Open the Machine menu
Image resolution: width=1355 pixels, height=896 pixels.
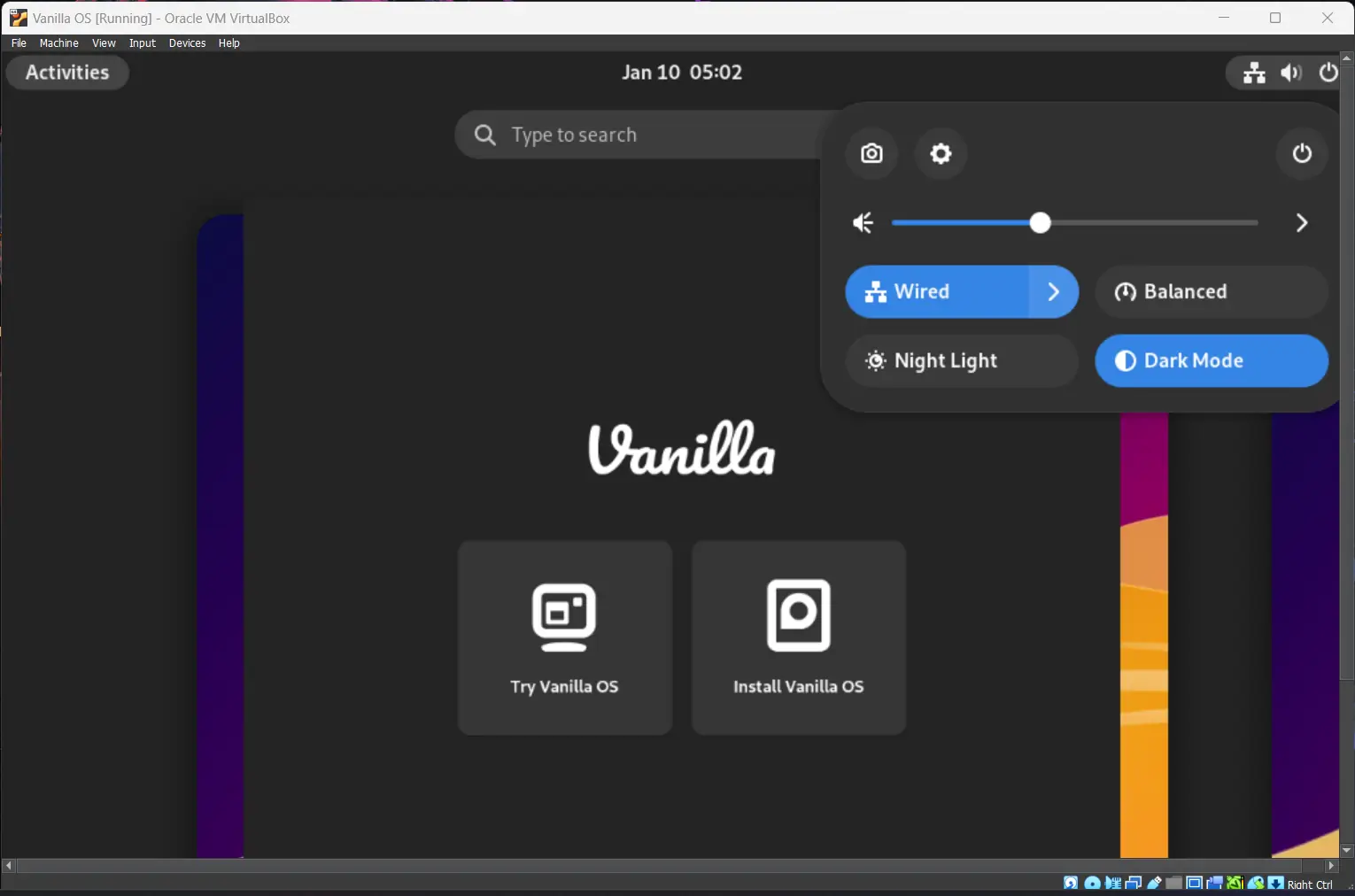[x=59, y=42]
